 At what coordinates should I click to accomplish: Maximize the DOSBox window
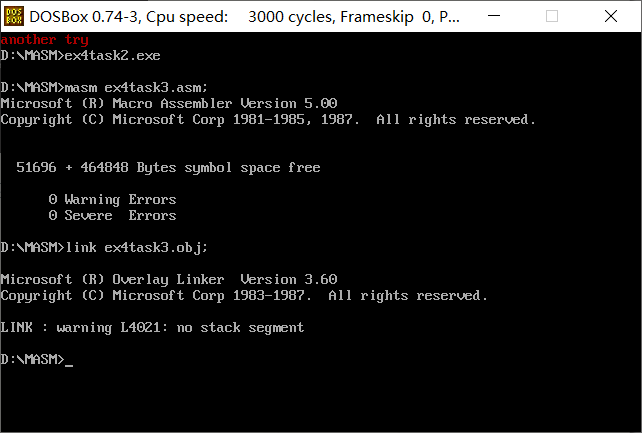552,16
